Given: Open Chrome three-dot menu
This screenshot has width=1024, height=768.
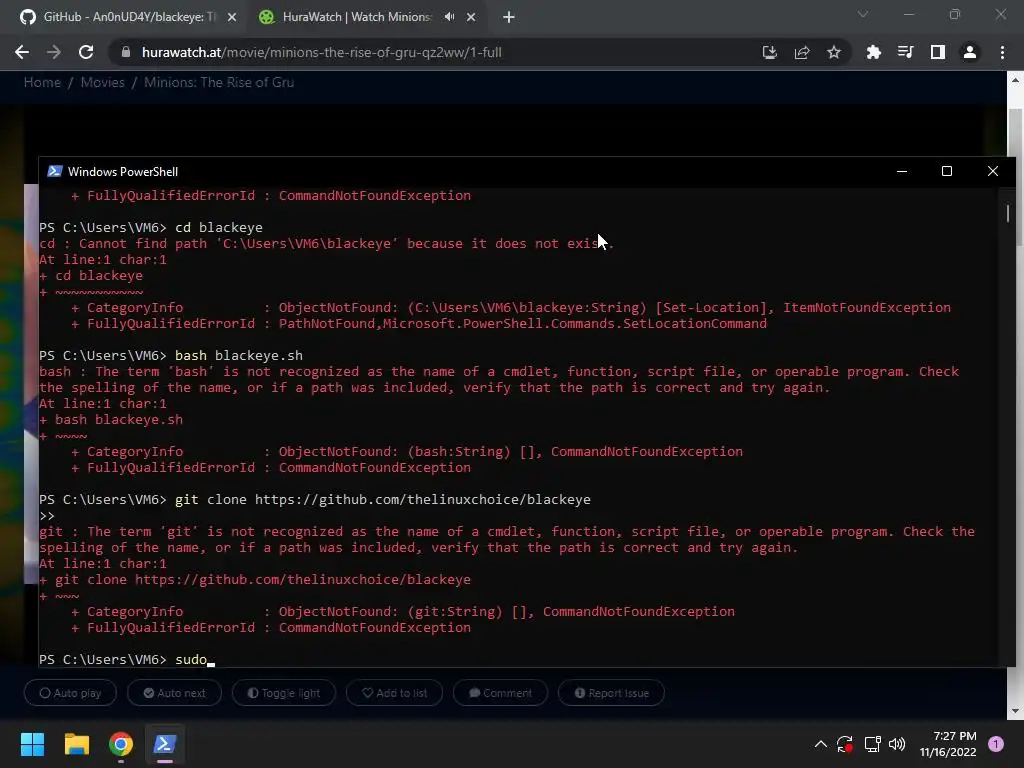Looking at the screenshot, I should click(1002, 52).
